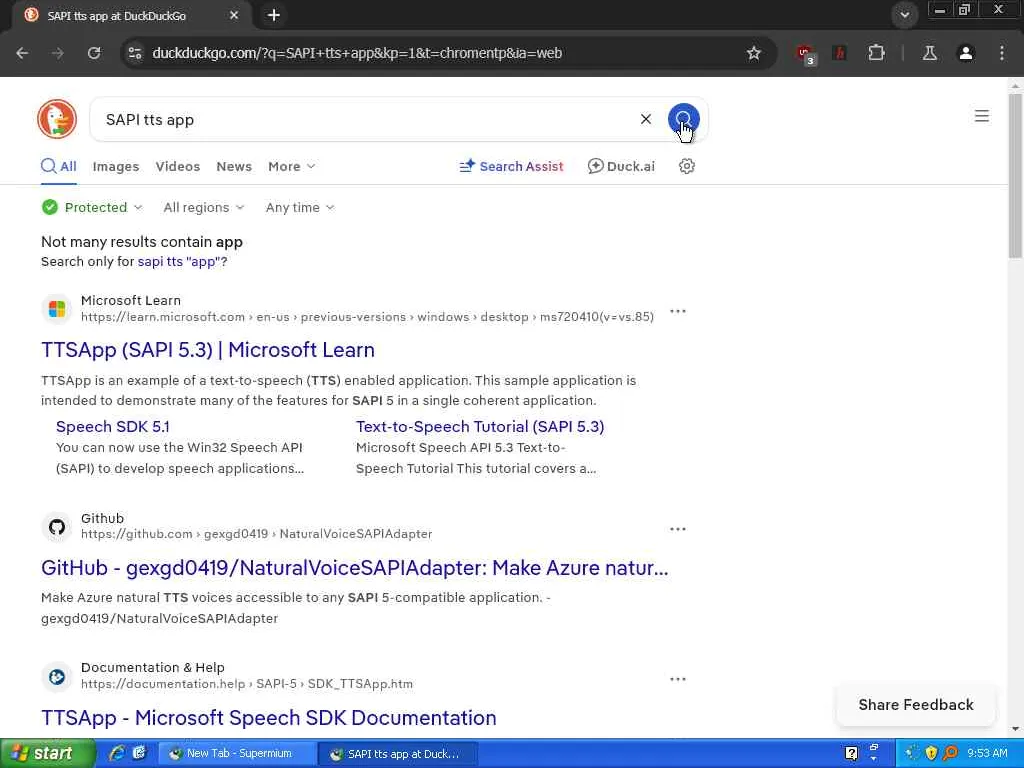Open the GitHub NaturalVoiceSAPIAdapter result
1024x768 pixels.
coord(355,568)
